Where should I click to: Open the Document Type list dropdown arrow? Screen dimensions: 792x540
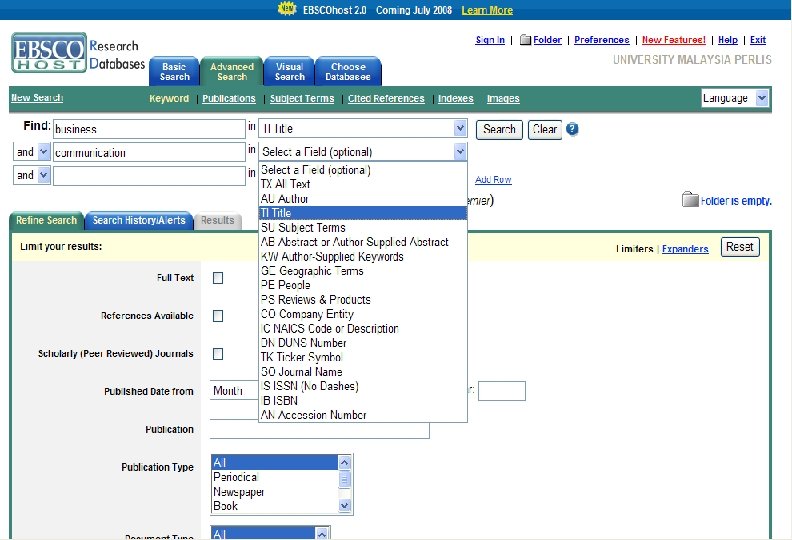click(322, 533)
